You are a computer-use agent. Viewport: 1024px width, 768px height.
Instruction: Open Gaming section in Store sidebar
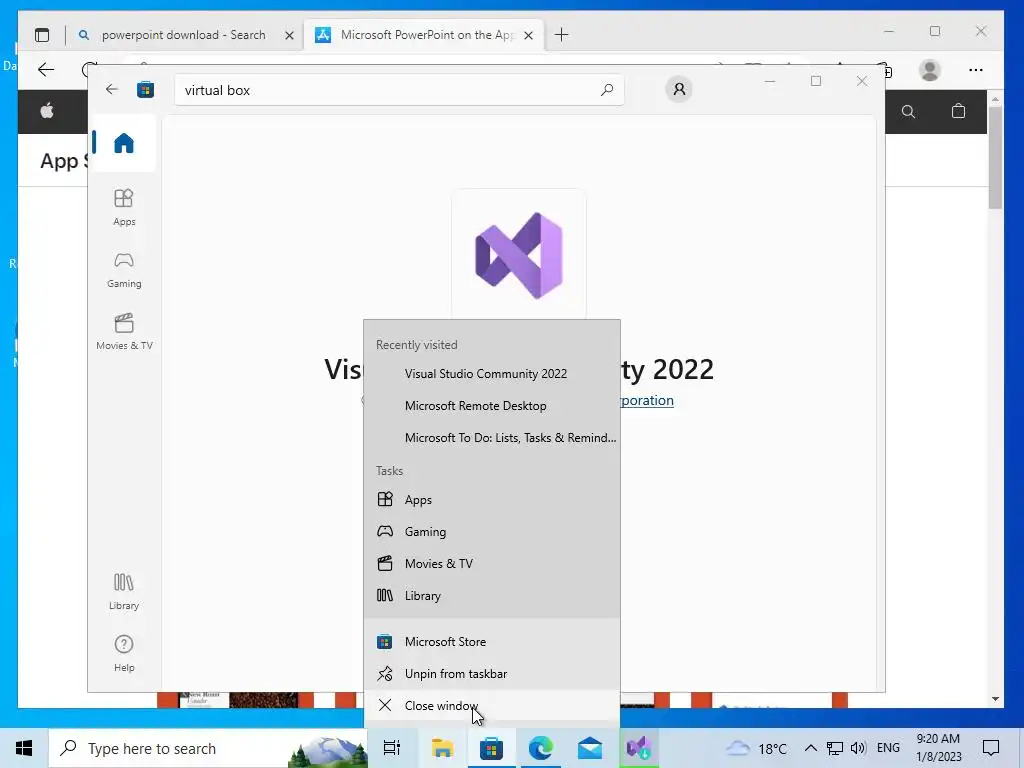tap(123, 270)
